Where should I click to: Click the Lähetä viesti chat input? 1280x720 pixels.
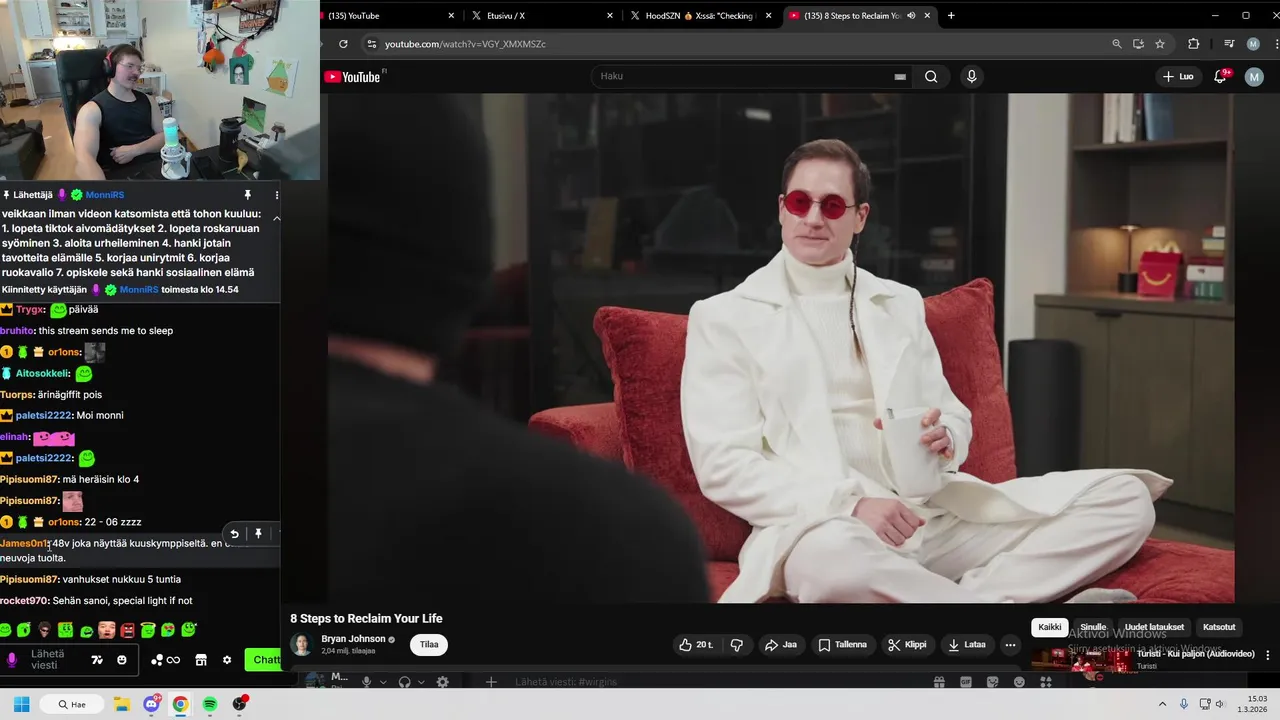point(47,660)
